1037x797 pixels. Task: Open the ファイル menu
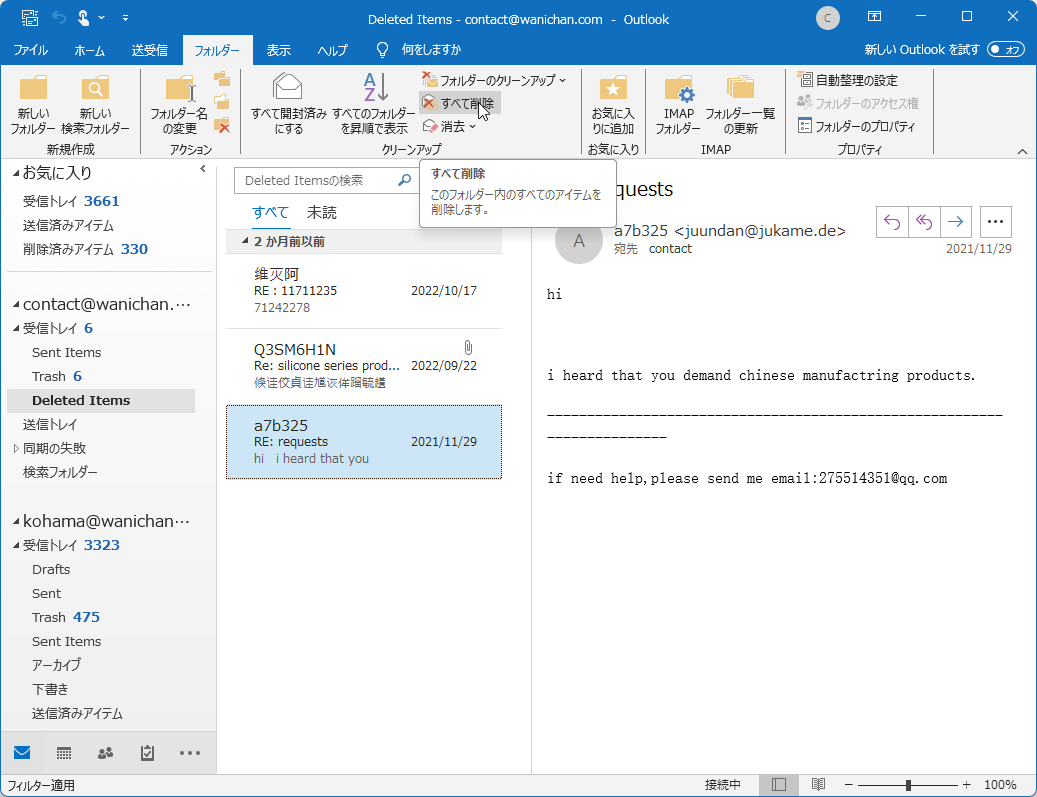tap(30, 50)
